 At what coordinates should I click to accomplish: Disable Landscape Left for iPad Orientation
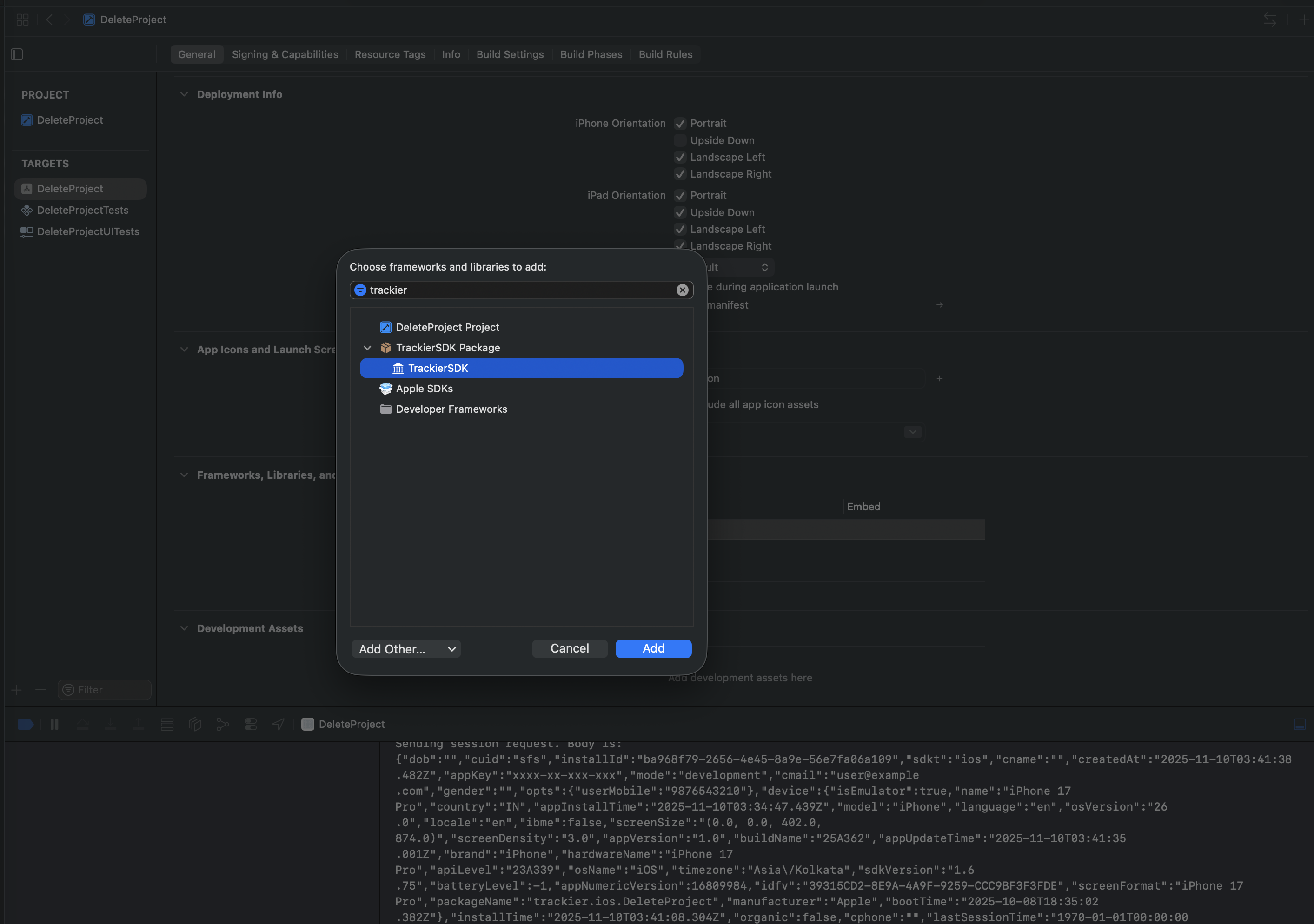[x=680, y=229]
